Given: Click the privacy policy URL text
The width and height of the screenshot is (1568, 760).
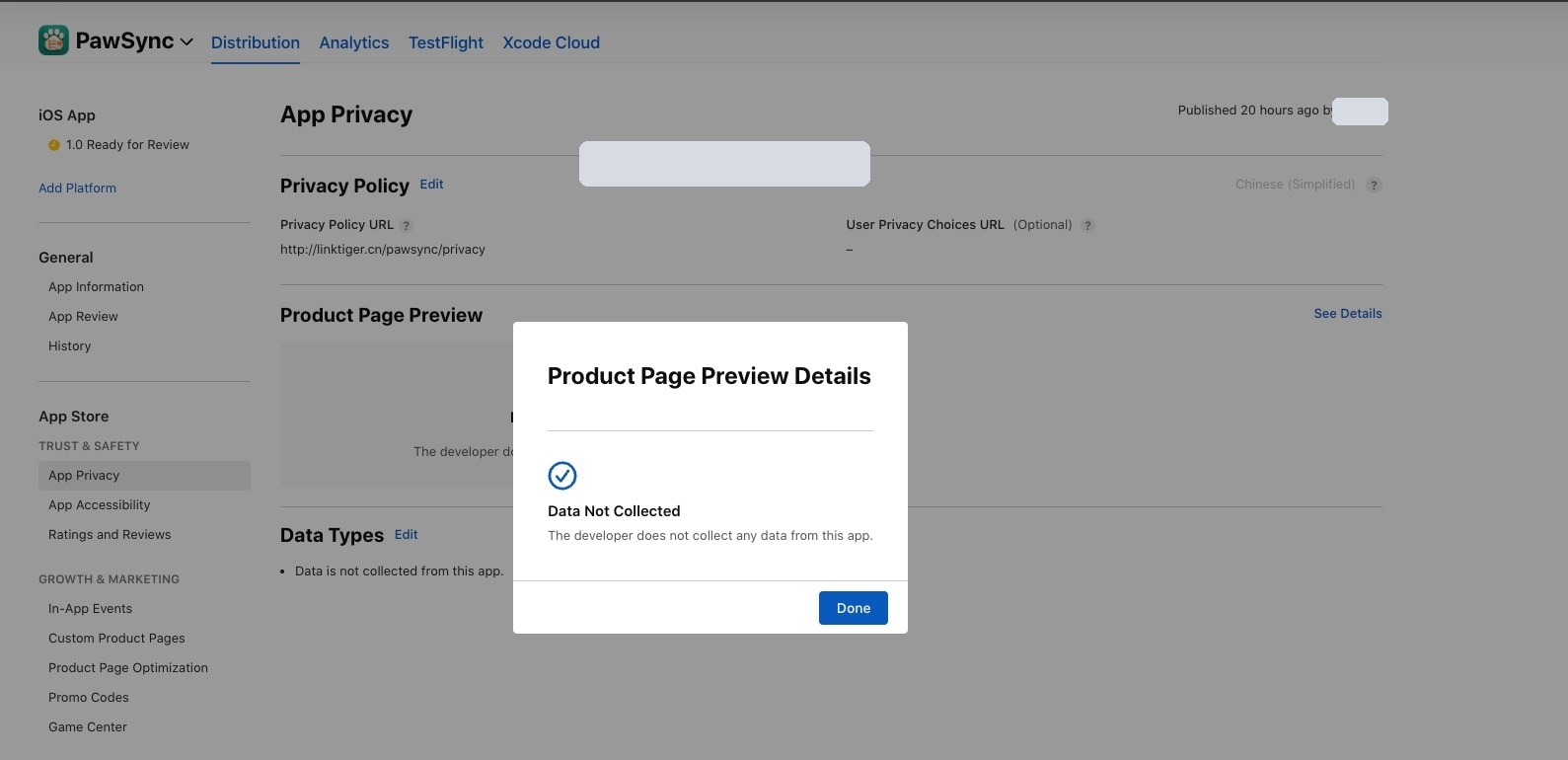Looking at the screenshot, I should coord(383,249).
